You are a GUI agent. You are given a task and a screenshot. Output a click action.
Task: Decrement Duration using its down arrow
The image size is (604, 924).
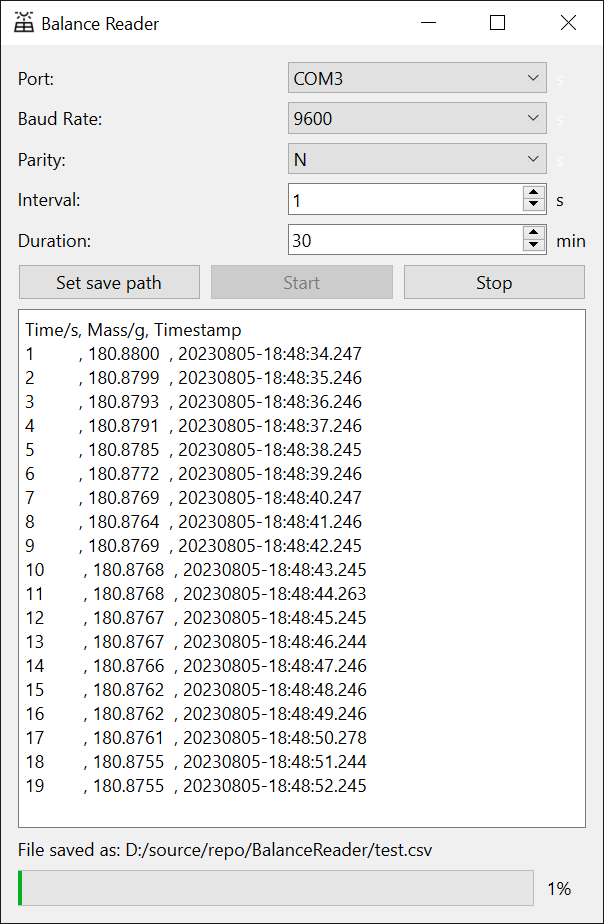534,245
